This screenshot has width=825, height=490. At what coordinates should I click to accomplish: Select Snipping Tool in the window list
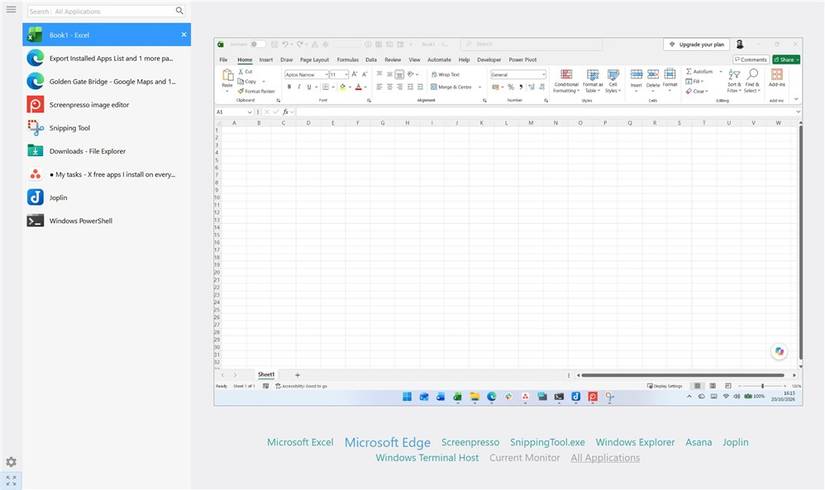click(107, 127)
